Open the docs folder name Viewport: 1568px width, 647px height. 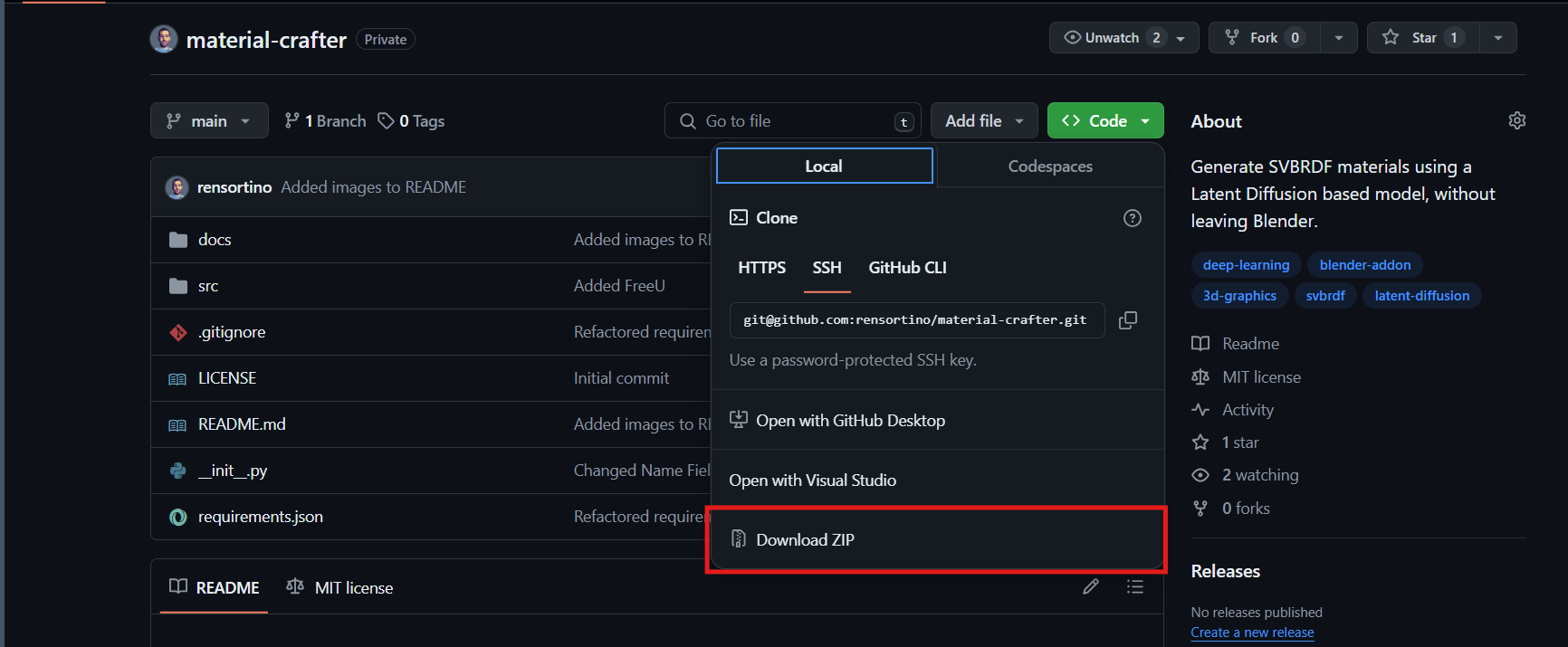click(215, 240)
